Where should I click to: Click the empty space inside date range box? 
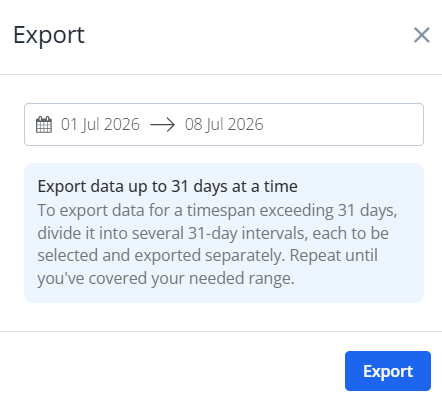tap(343, 124)
